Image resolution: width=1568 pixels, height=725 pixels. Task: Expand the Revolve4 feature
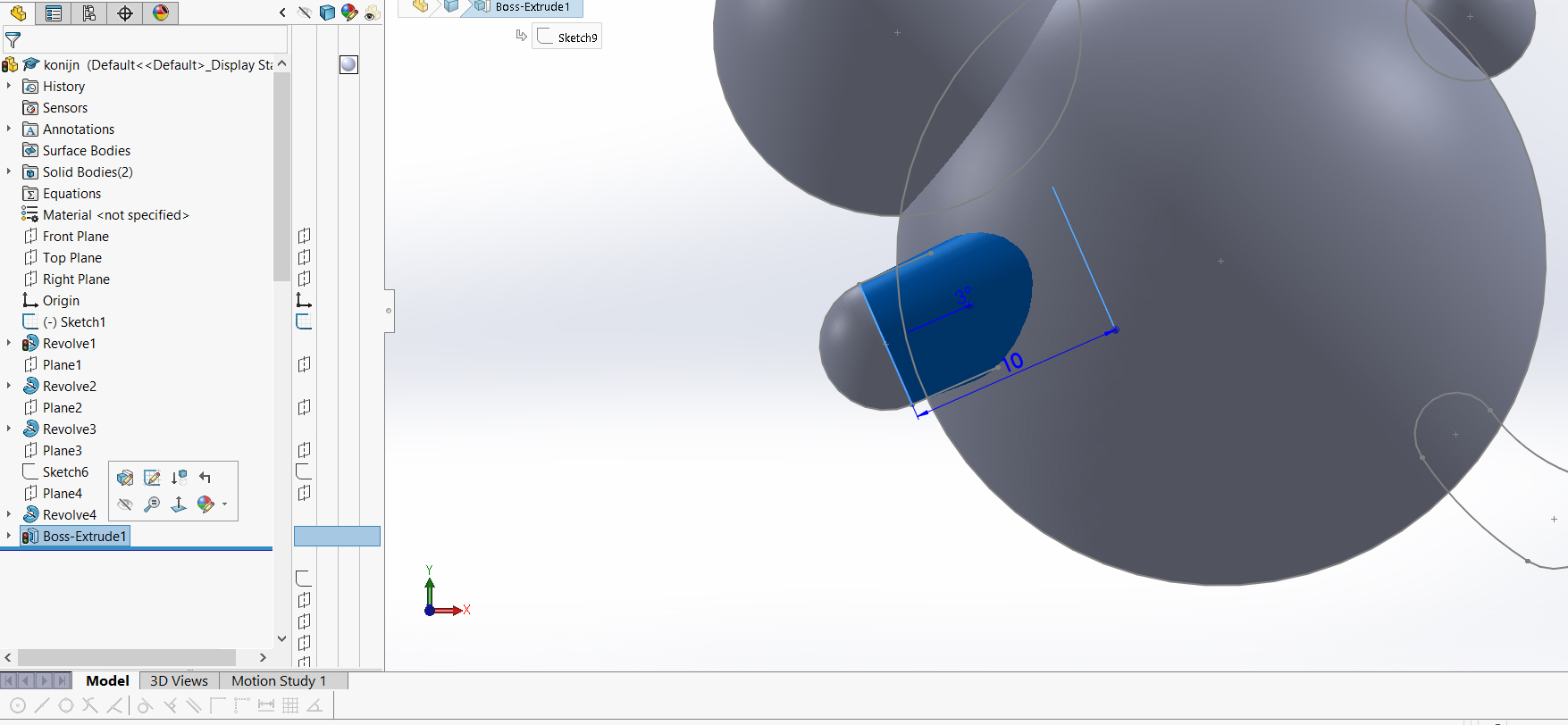click(x=9, y=514)
